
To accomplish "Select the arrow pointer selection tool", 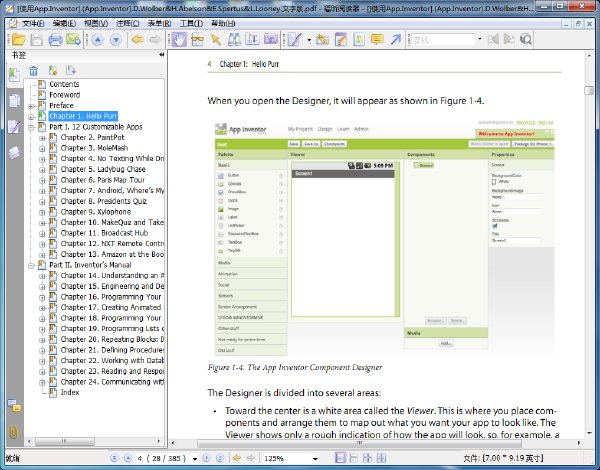I will 216,39.
